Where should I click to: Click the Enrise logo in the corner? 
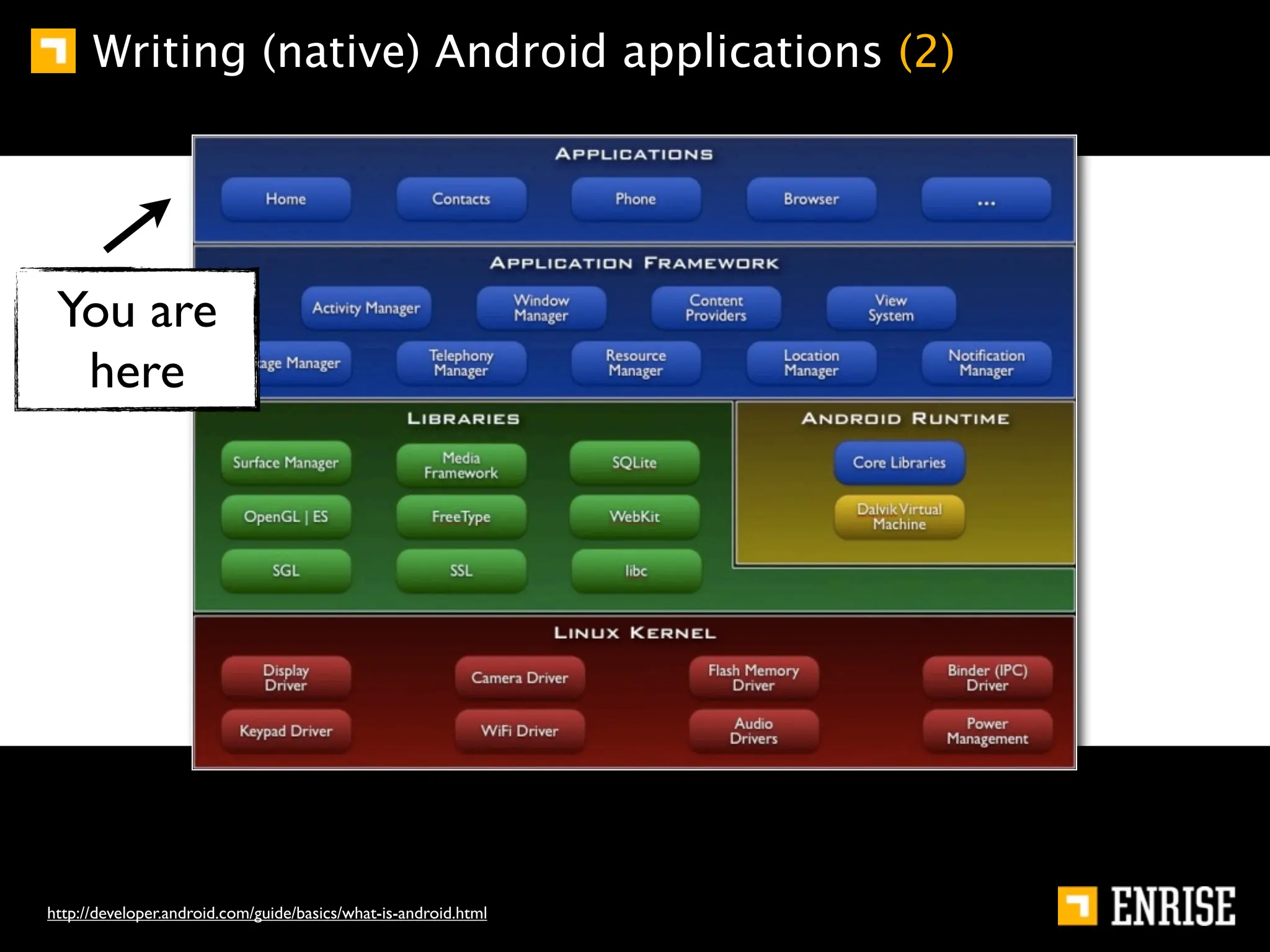coord(1147,906)
